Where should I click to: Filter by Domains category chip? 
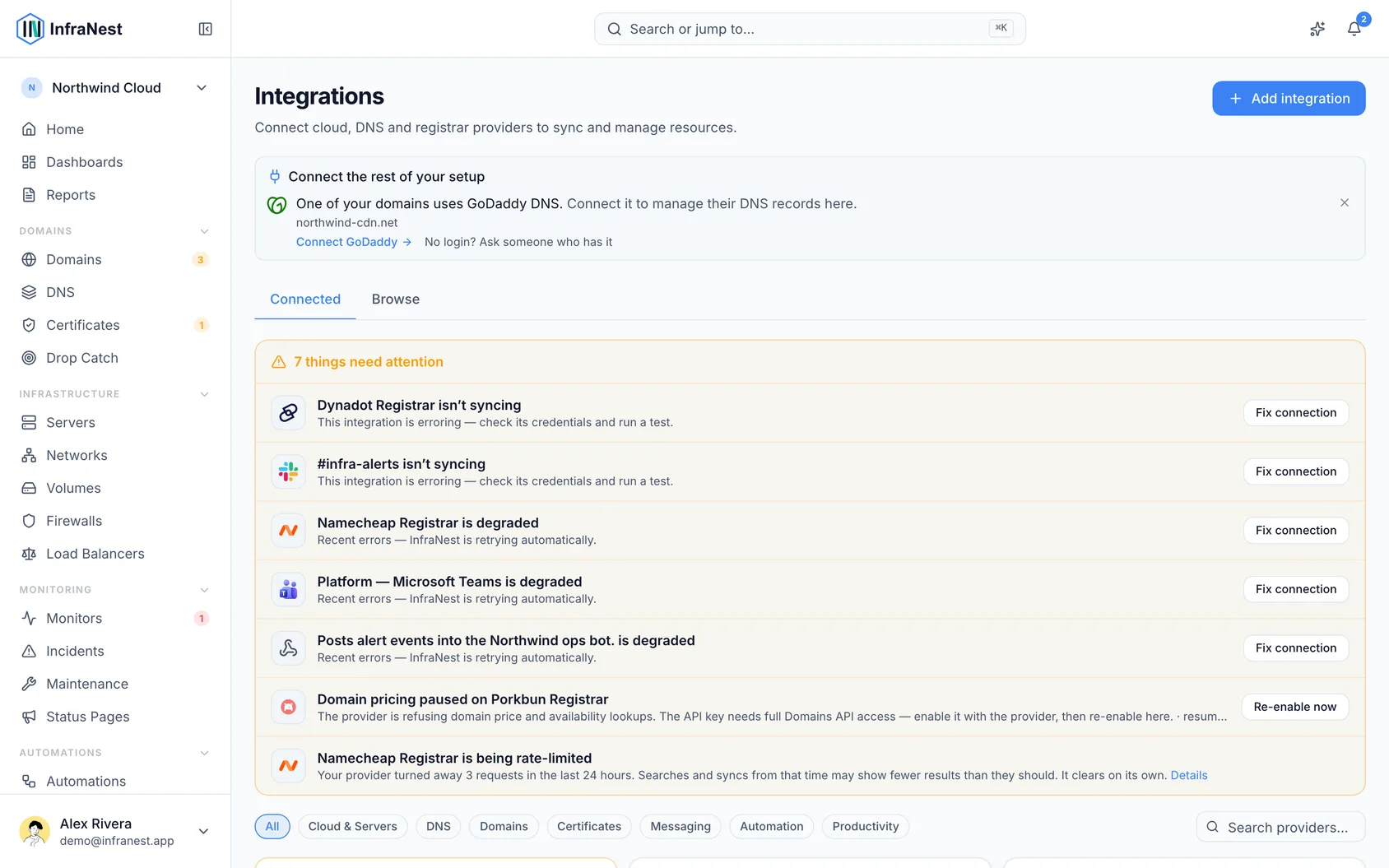click(504, 826)
